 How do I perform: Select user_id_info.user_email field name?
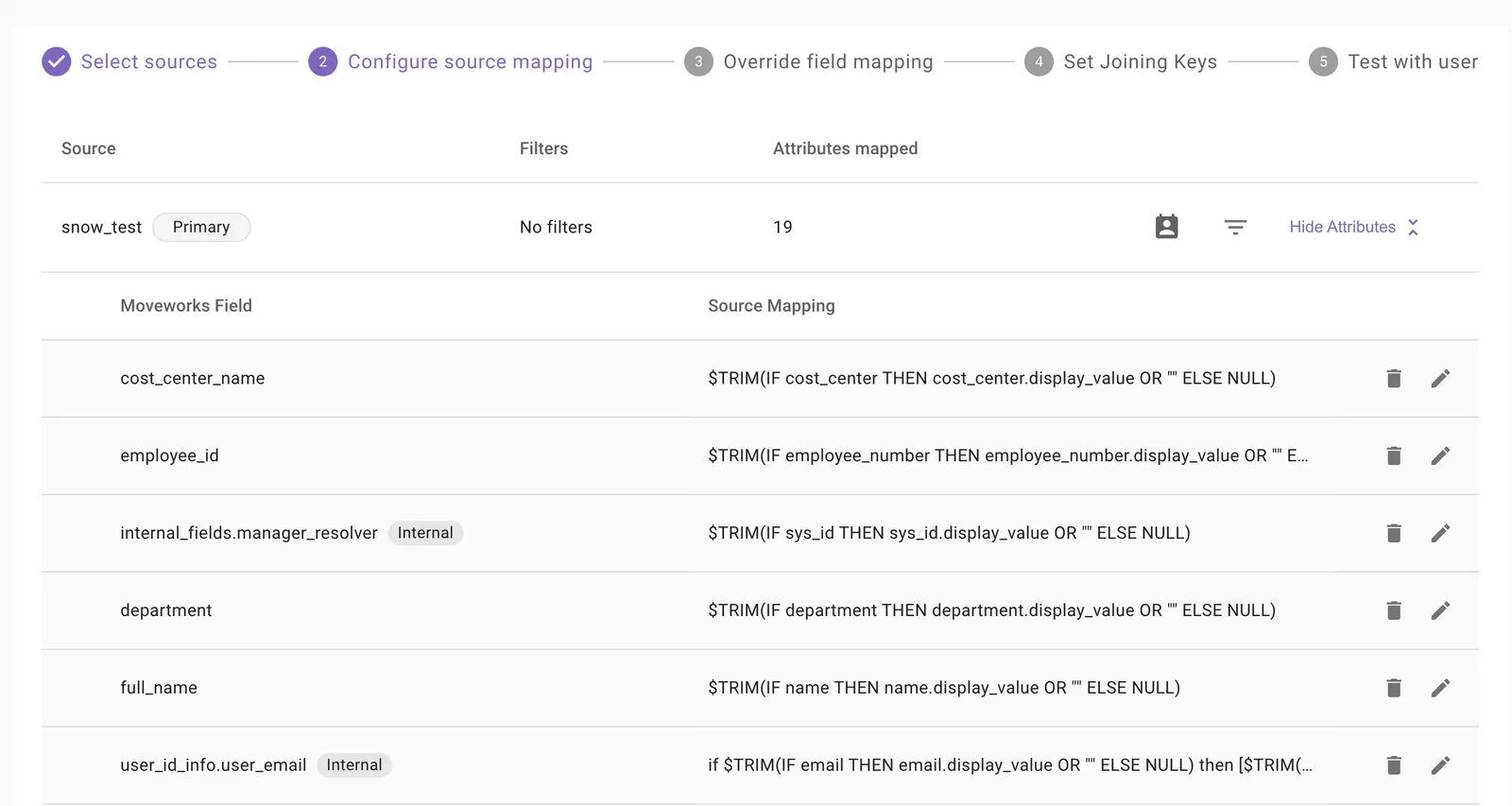pos(214,765)
